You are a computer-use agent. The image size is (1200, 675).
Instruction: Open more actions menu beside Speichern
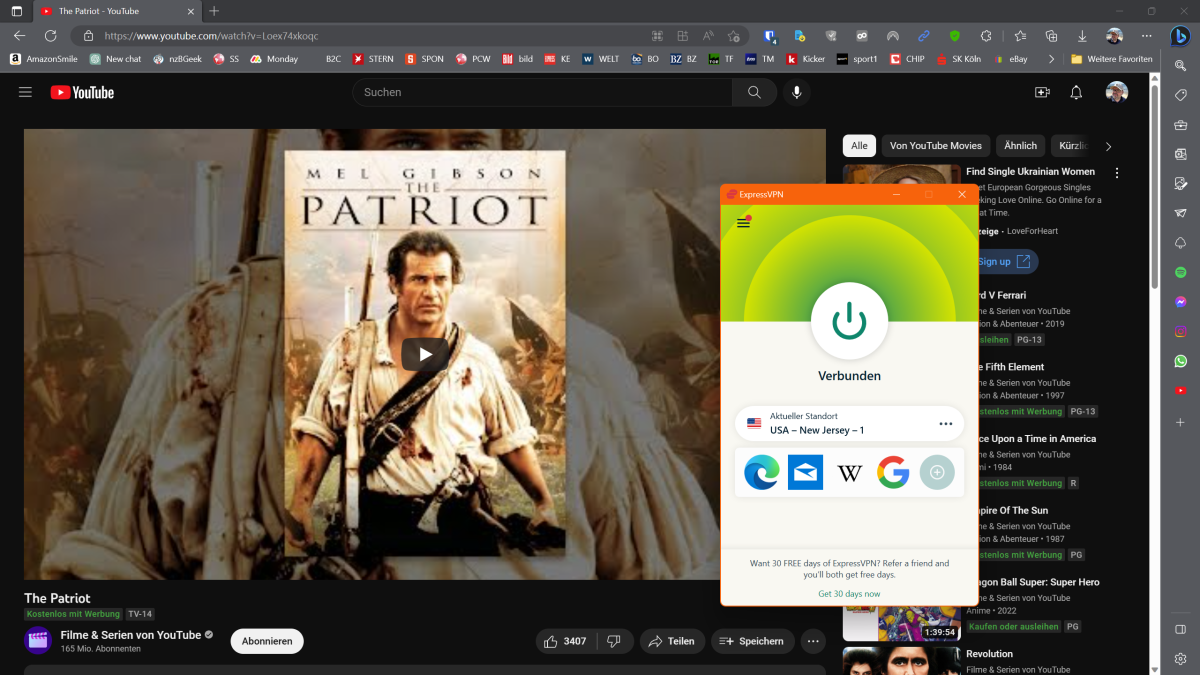814,641
